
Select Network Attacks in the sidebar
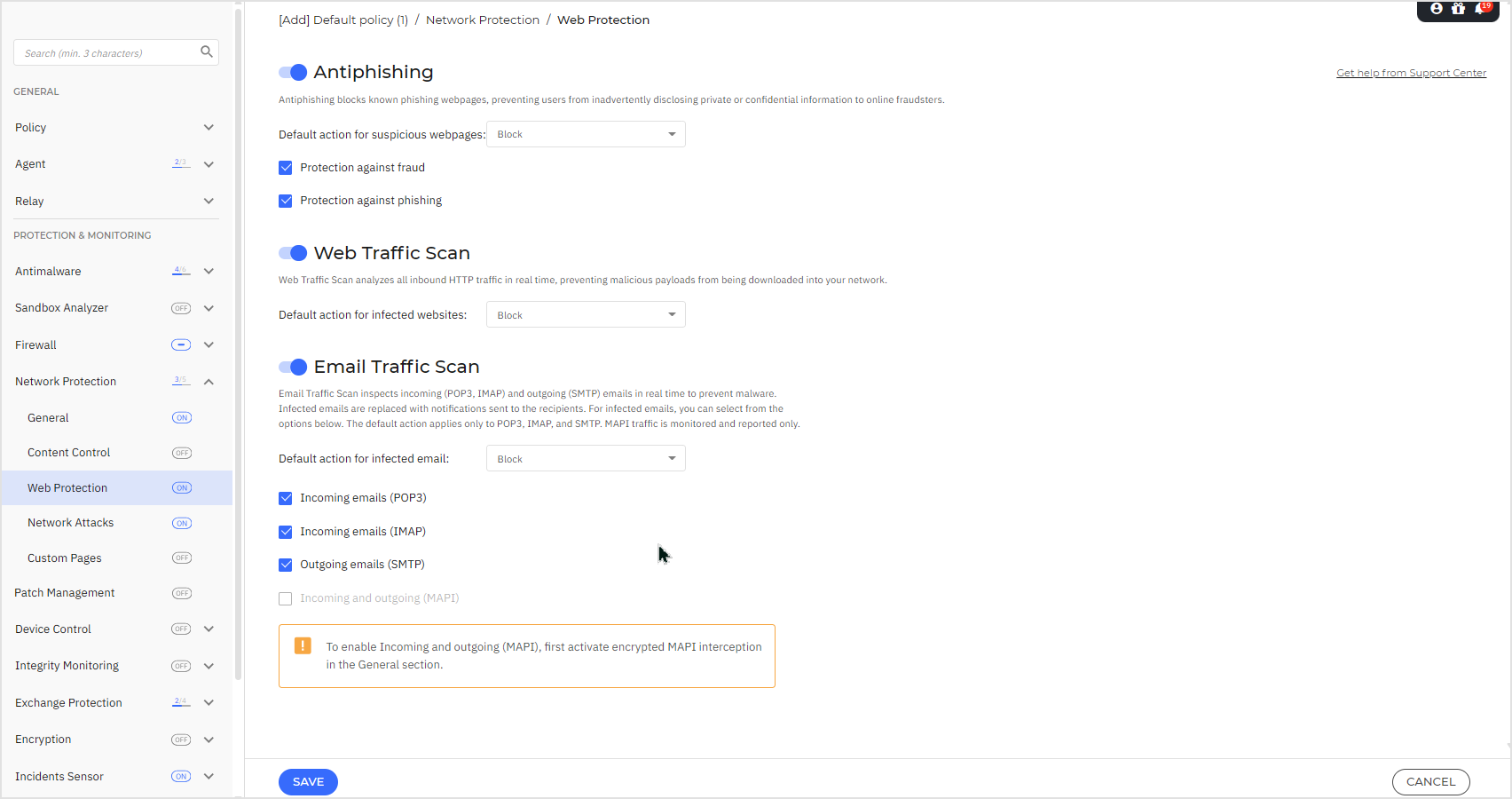coord(70,522)
